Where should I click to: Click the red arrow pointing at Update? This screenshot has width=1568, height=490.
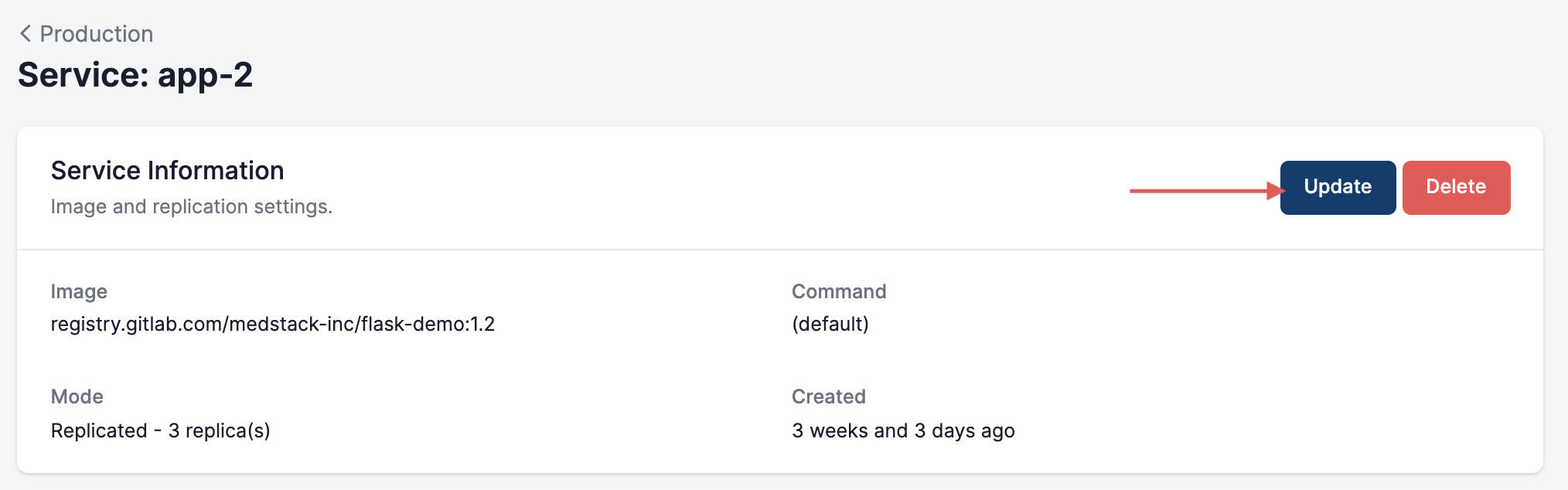pyautogui.click(x=1206, y=190)
